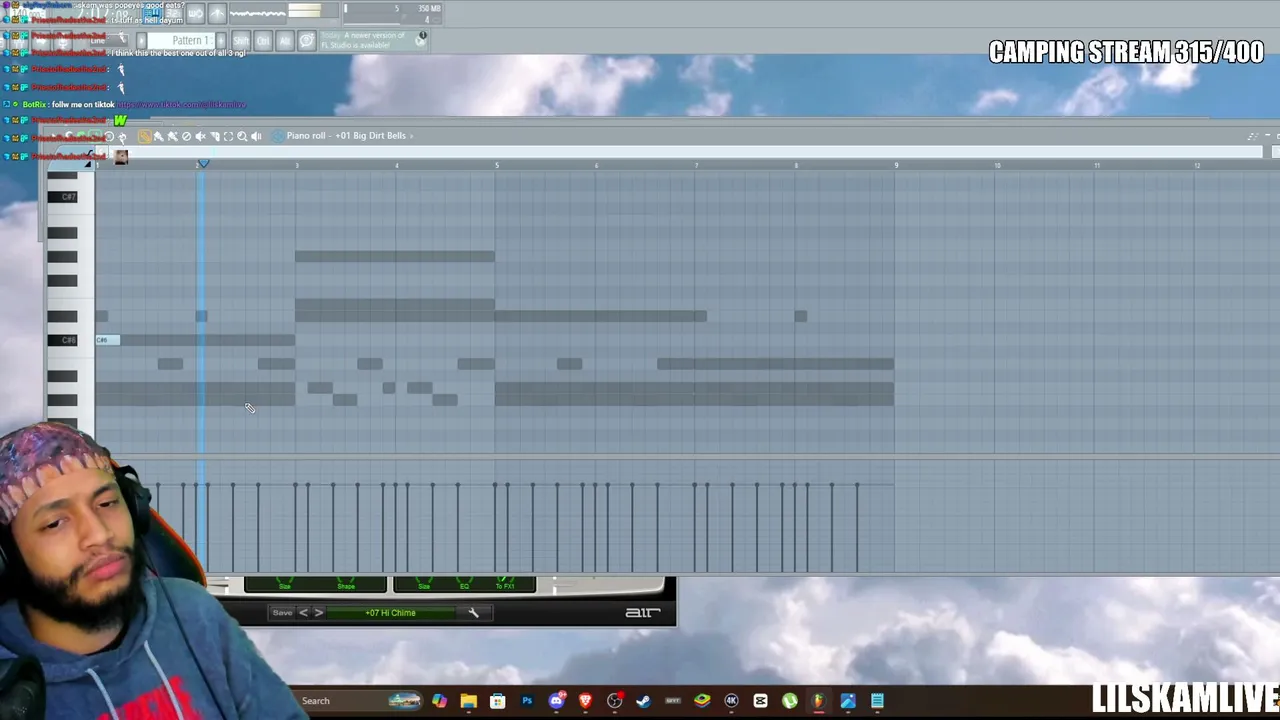This screenshot has width=1280, height=720.
Task: Go to next preset in AIR plugin
Action: pos(319,613)
